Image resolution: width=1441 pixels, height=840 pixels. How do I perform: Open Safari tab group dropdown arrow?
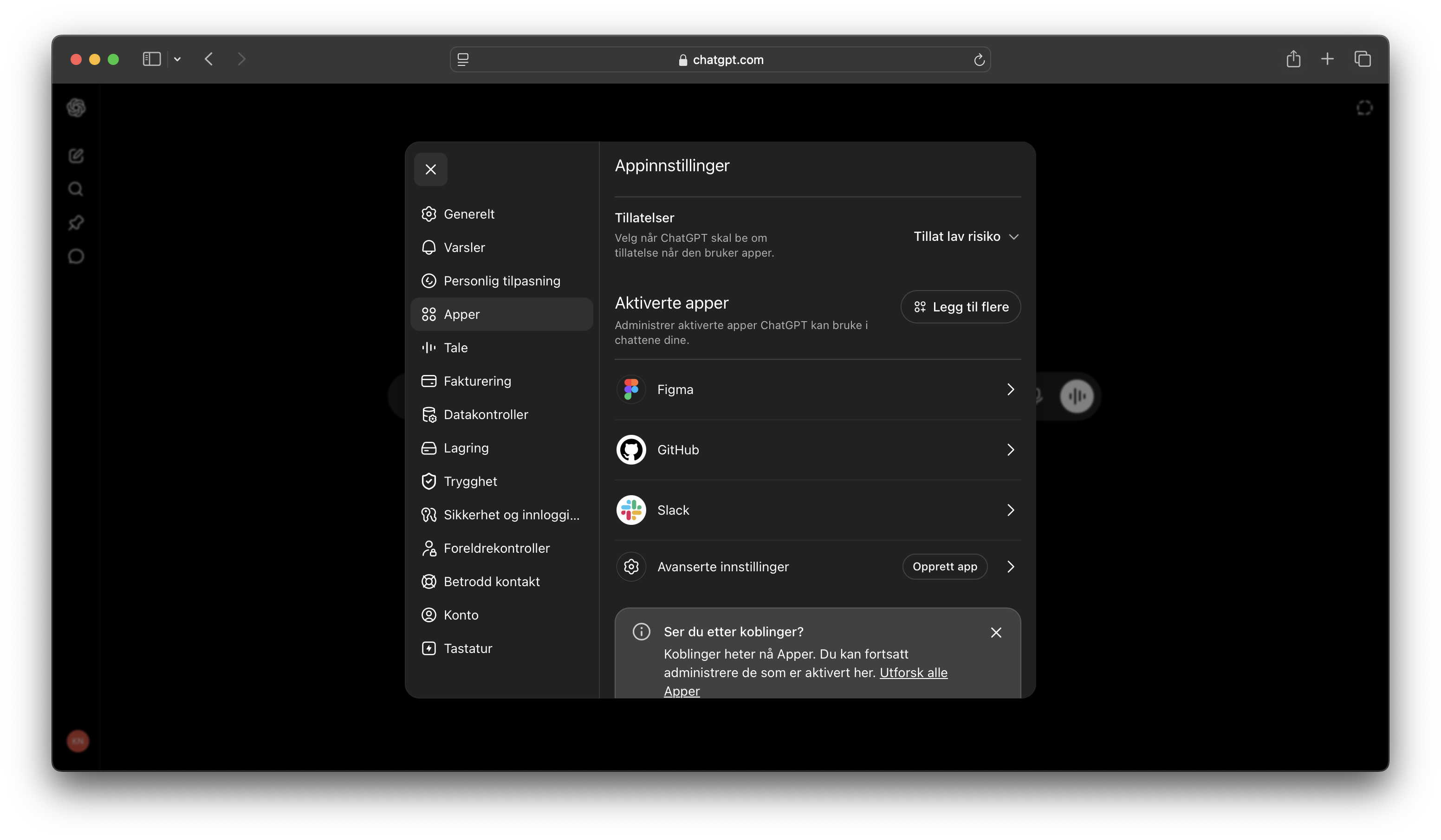pyautogui.click(x=177, y=59)
